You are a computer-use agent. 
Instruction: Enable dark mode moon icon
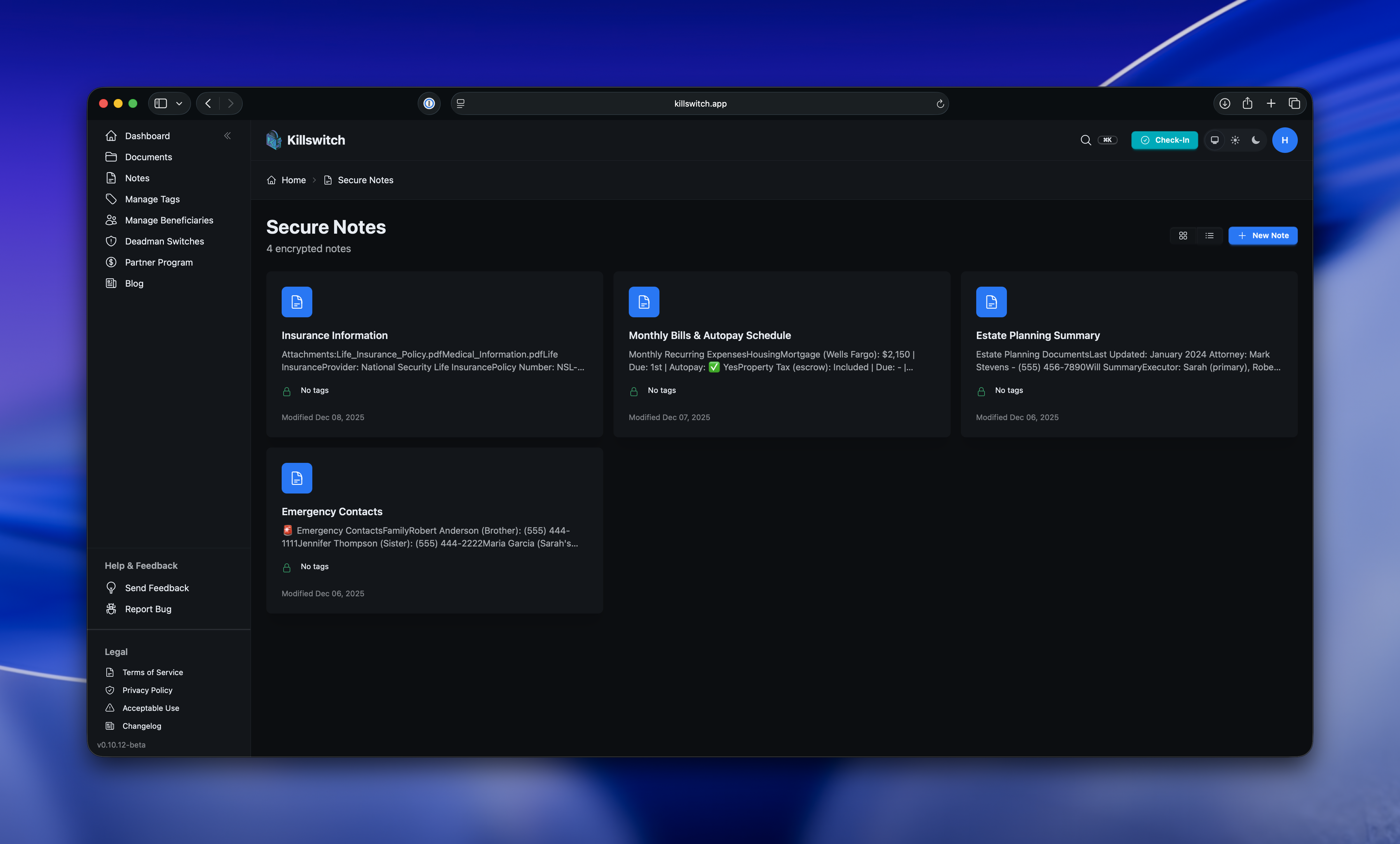click(1256, 140)
